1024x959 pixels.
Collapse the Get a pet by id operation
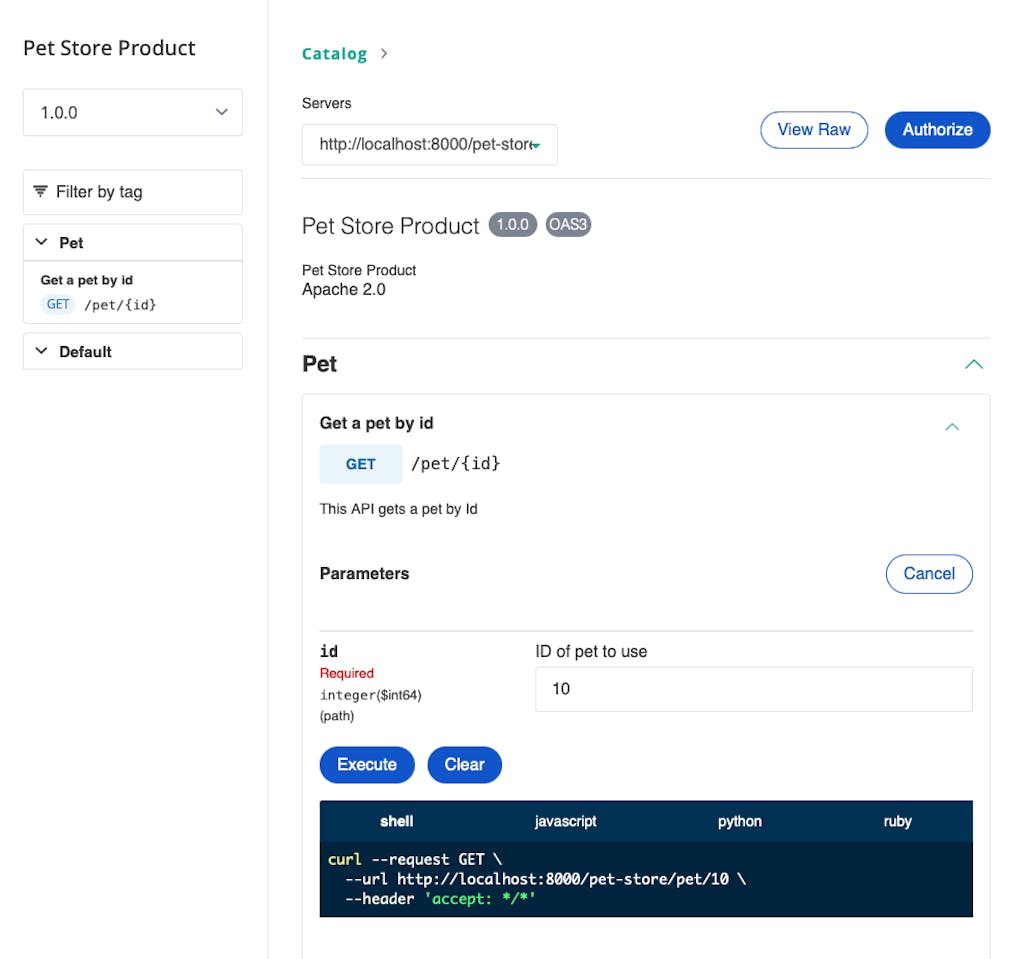952,427
